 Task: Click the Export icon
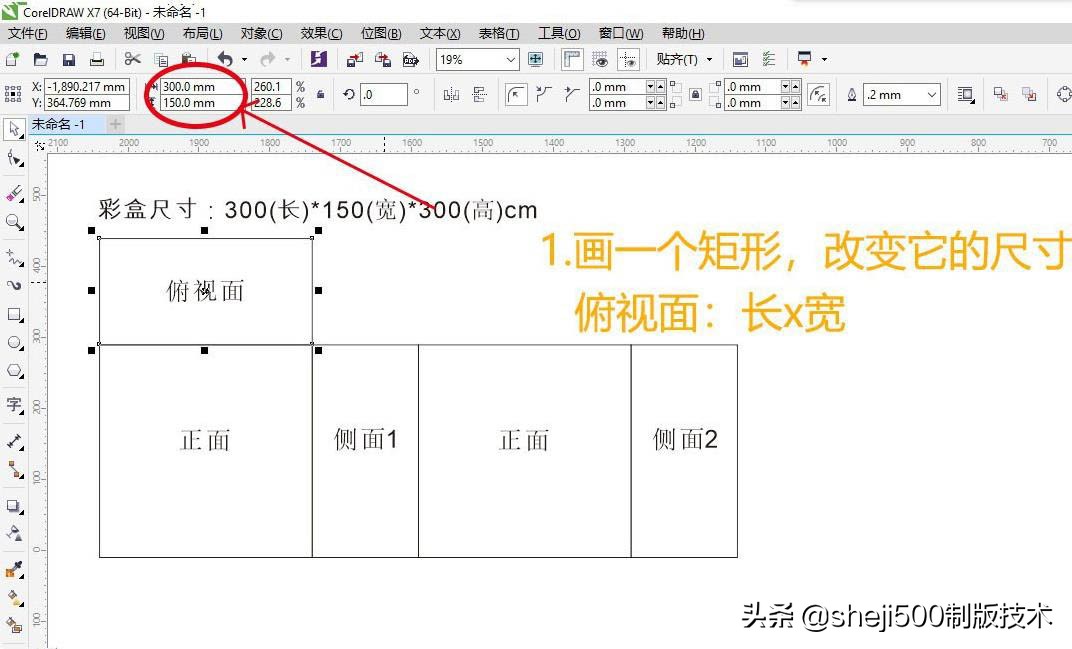click(382, 59)
